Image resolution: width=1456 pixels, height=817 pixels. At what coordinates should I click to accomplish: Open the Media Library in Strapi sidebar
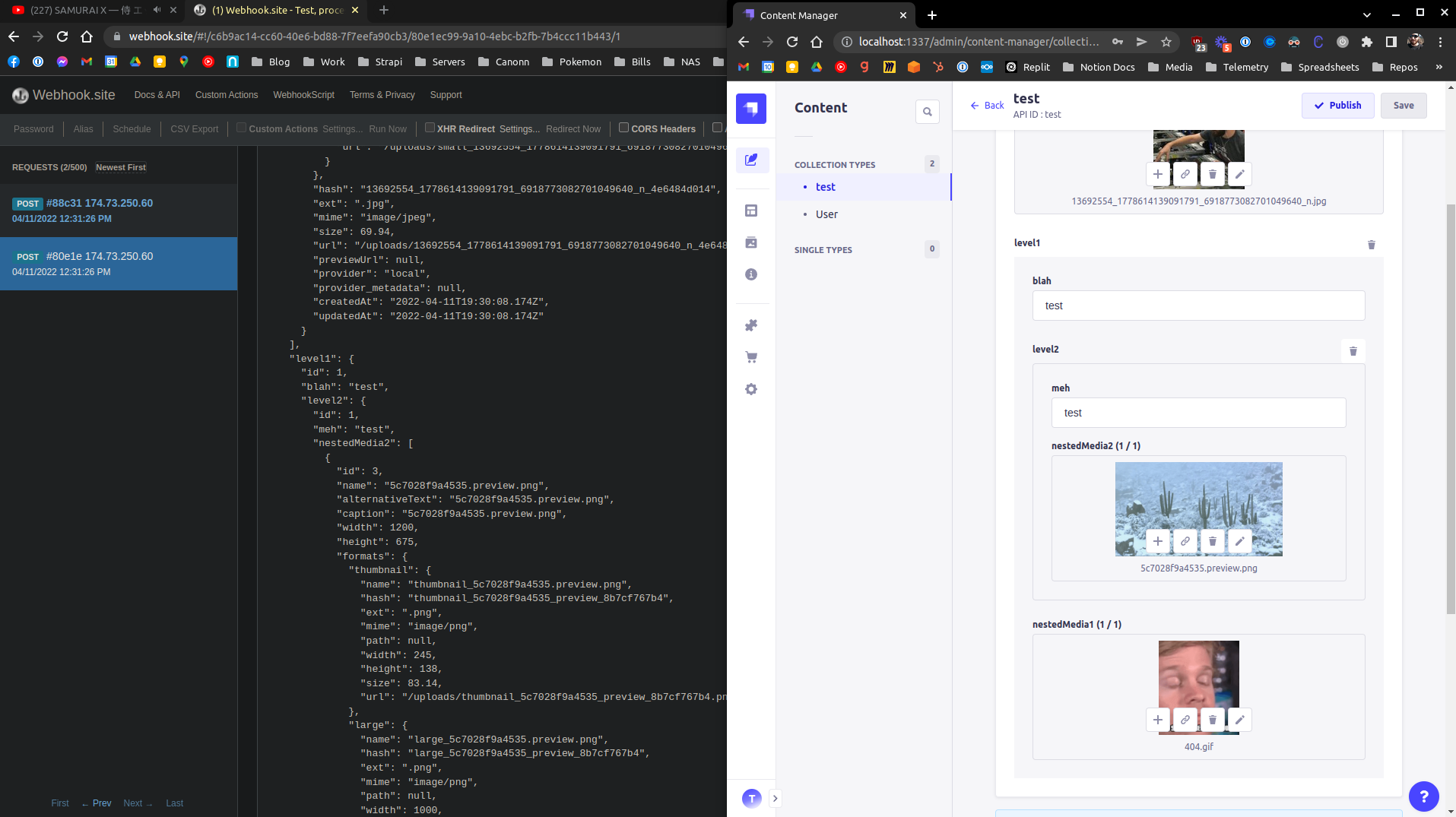[752, 242]
